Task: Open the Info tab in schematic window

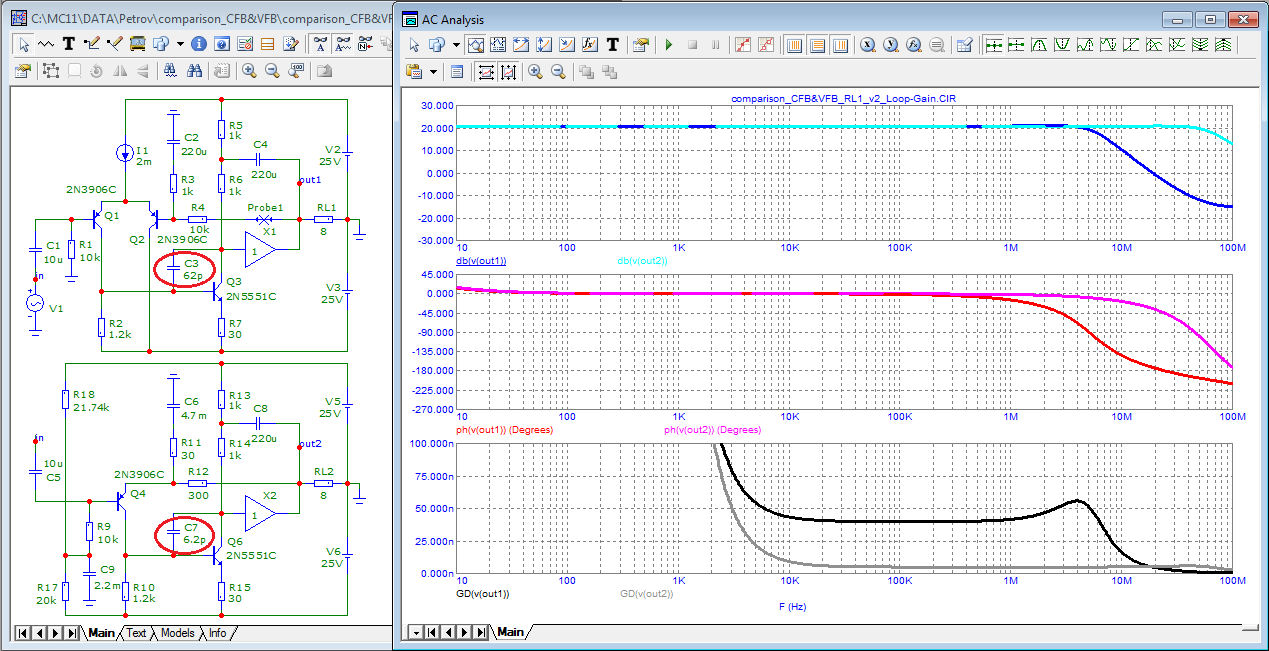Action: [x=216, y=633]
